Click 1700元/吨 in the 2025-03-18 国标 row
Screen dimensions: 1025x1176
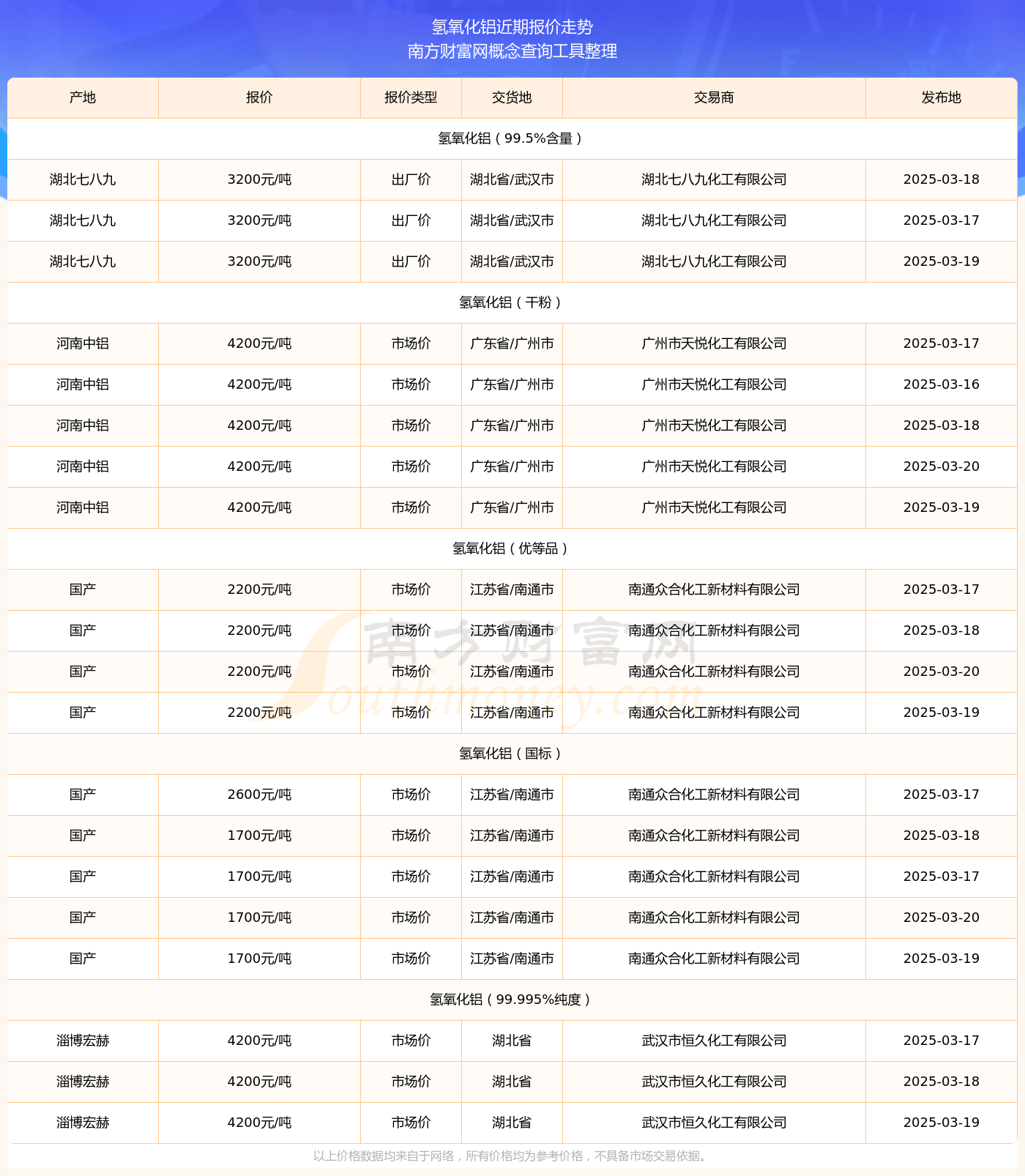point(259,836)
